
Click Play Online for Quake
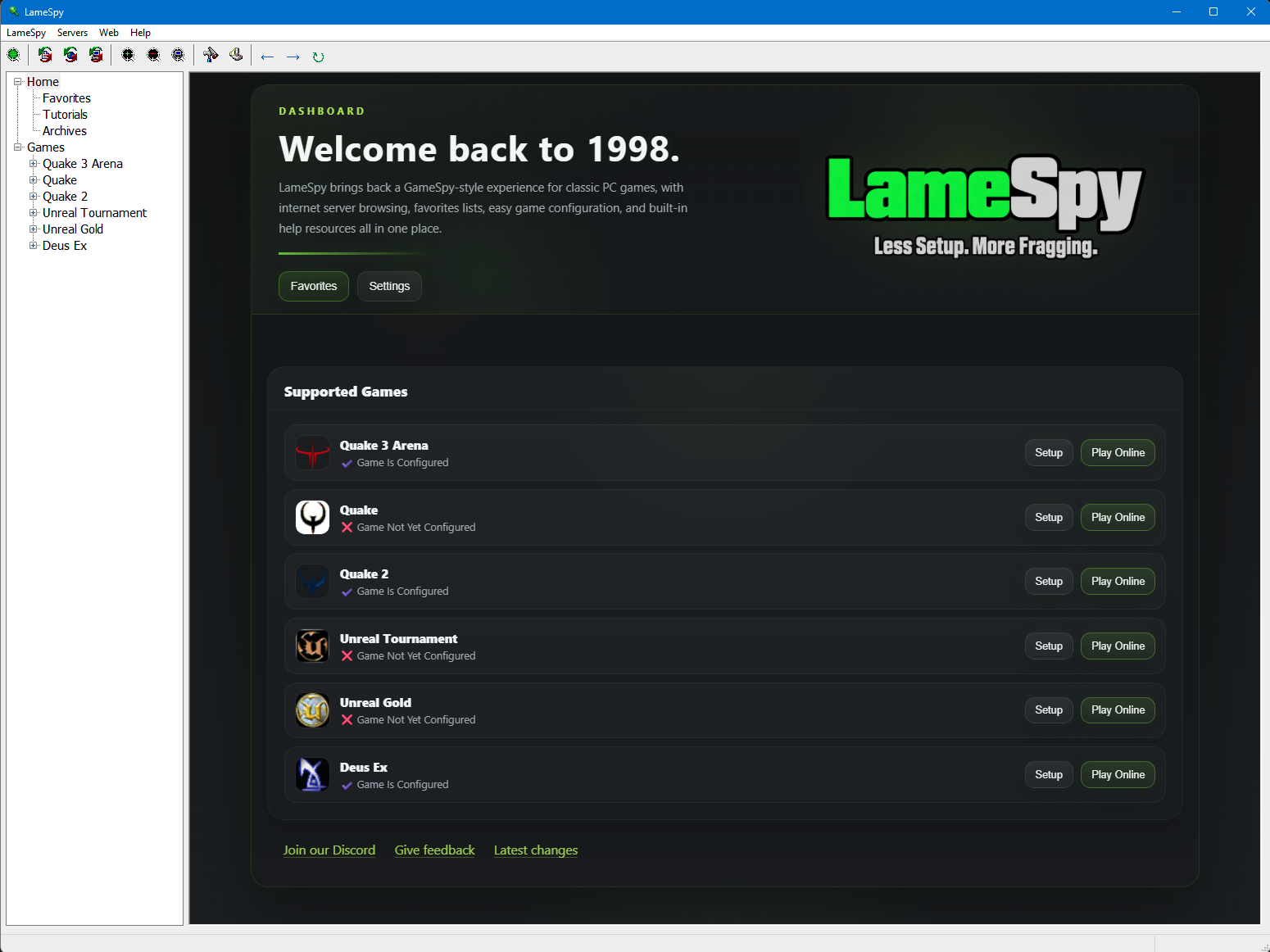1118,517
